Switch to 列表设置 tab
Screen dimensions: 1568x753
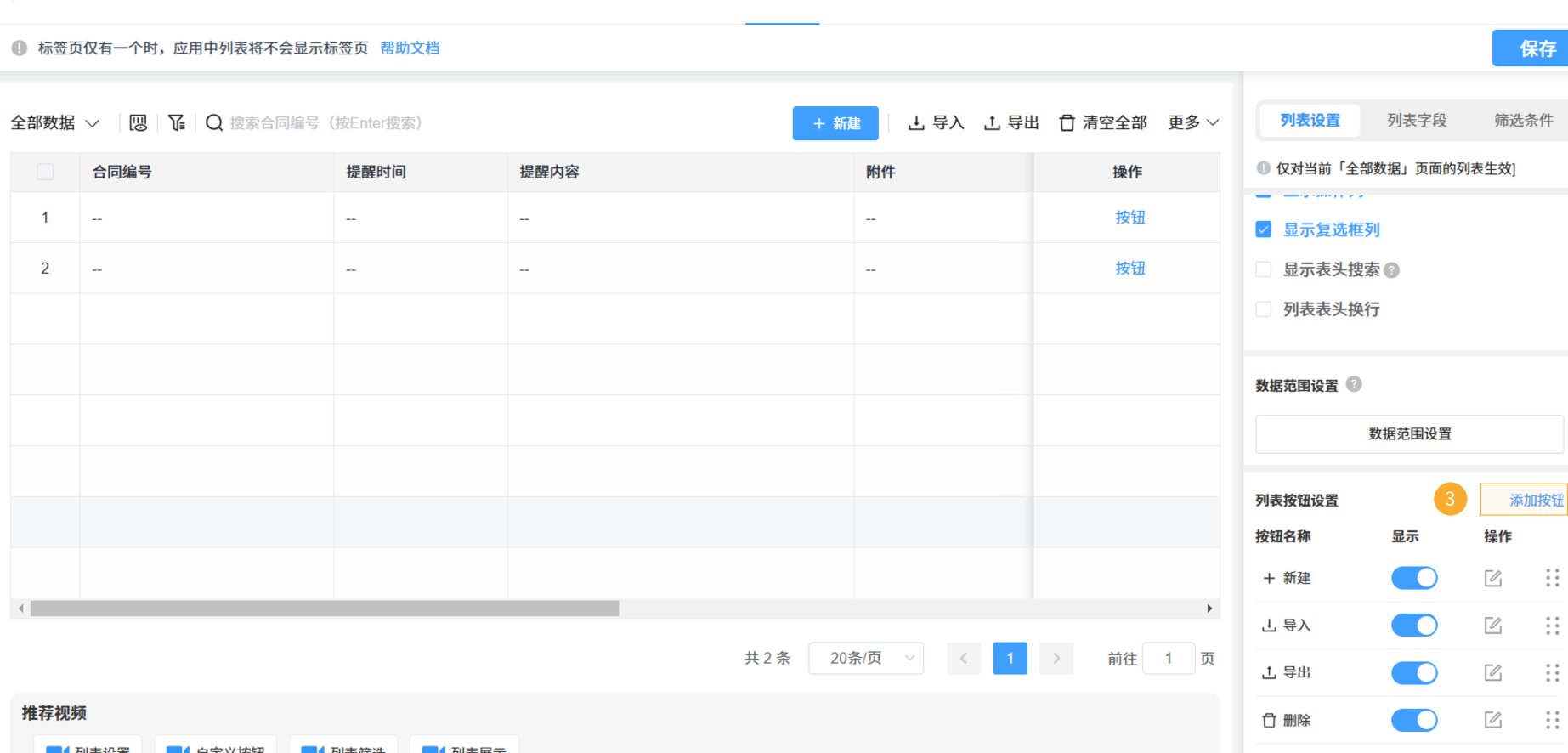pos(1310,121)
